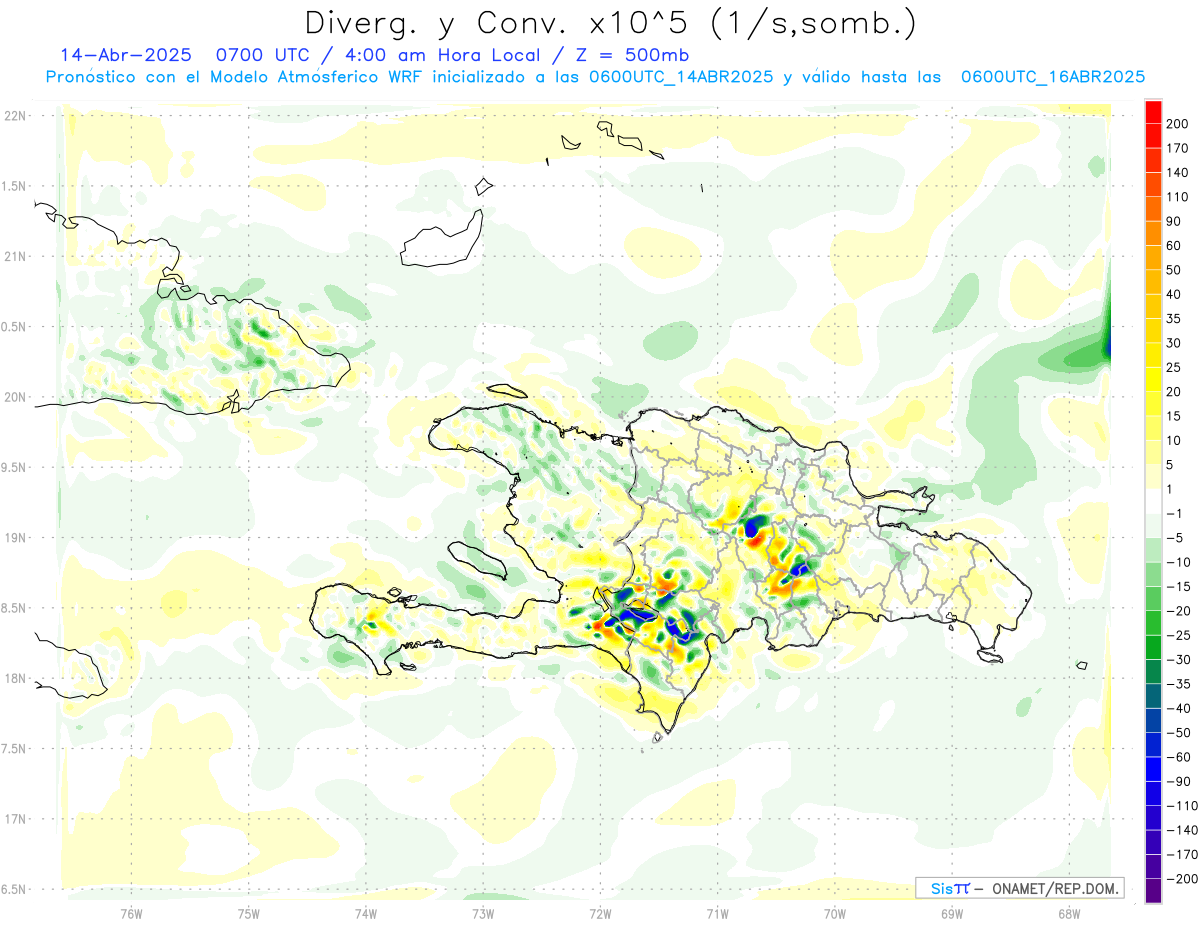Click the "0.5N" latitude axis label

(x=14, y=327)
